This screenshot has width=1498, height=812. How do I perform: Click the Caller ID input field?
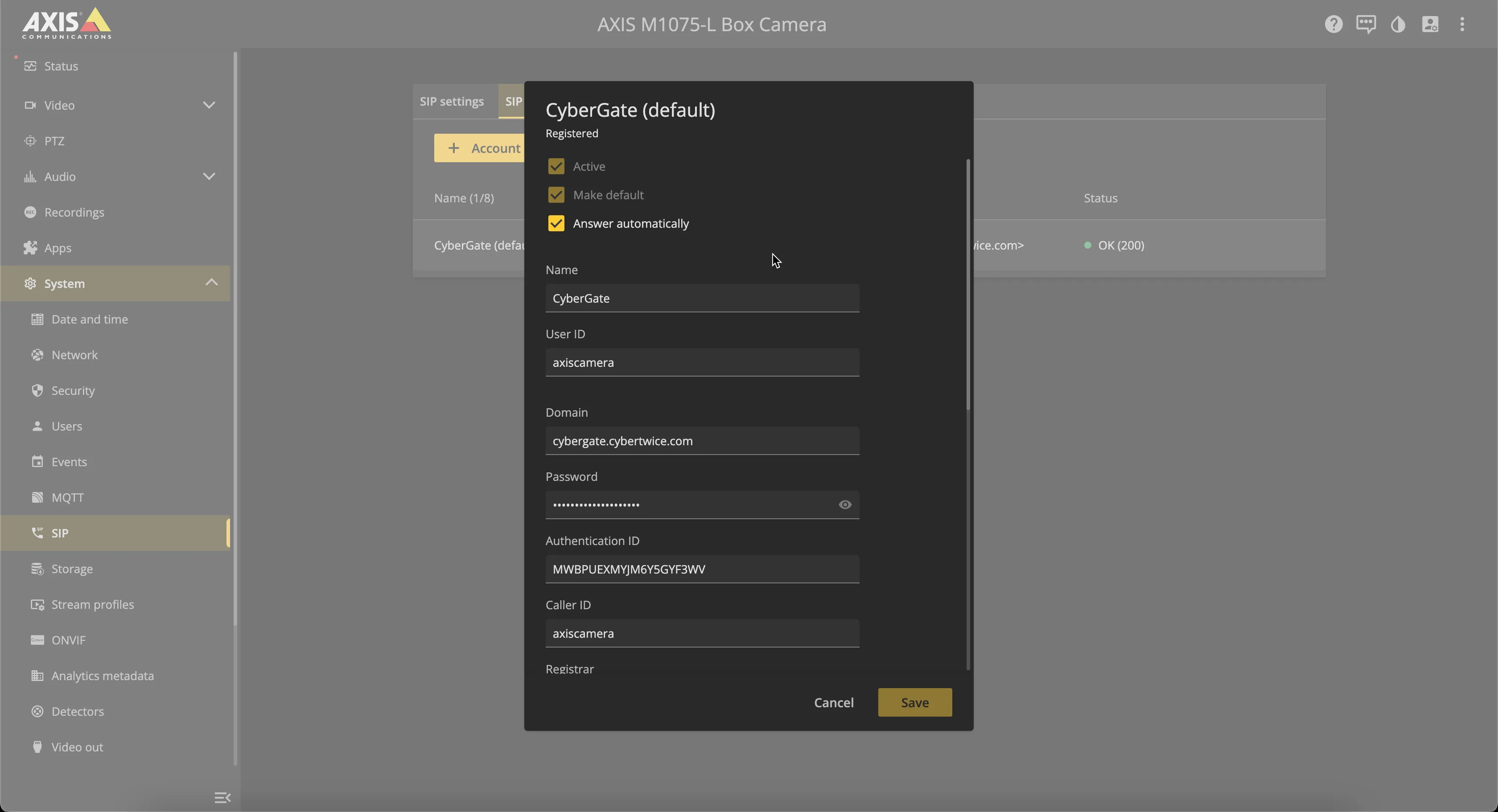(x=702, y=633)
